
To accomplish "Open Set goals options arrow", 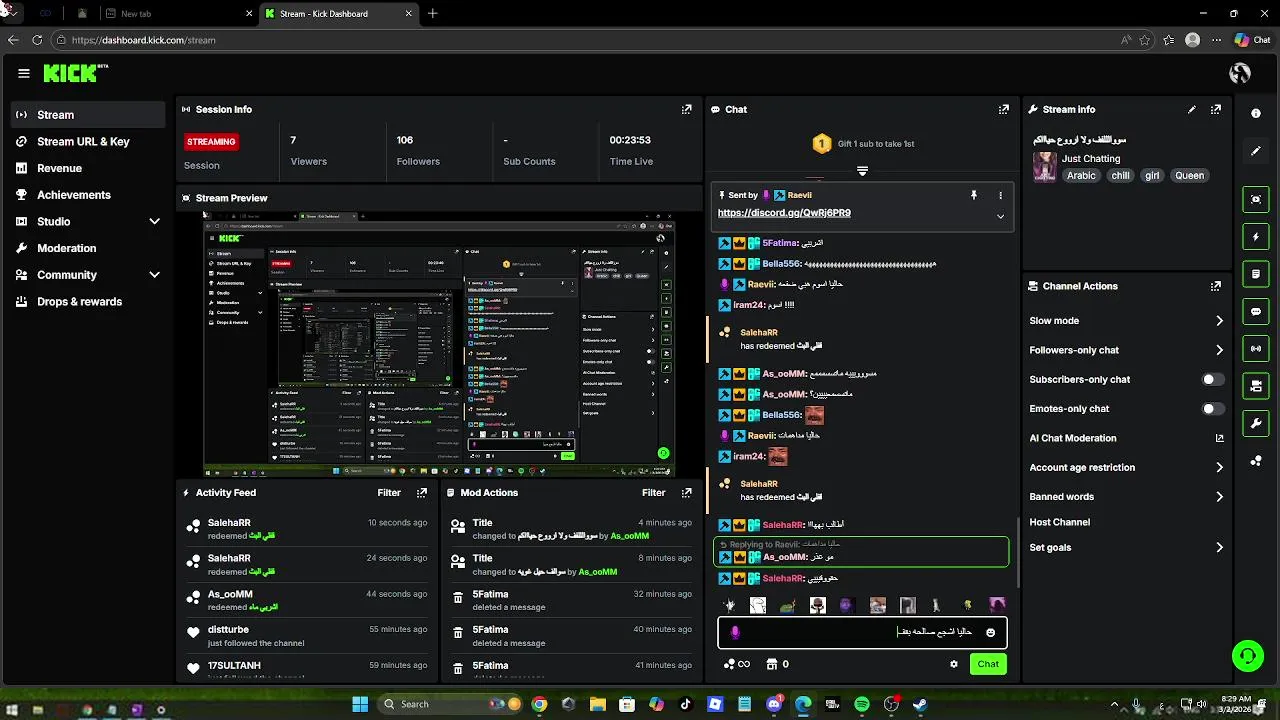I will (1219, 547).
